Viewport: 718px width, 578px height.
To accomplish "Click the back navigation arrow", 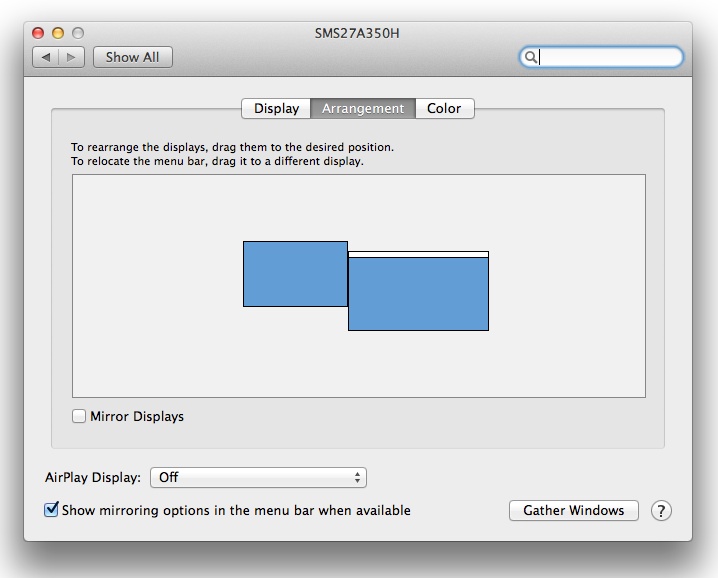I will (45, 58).
